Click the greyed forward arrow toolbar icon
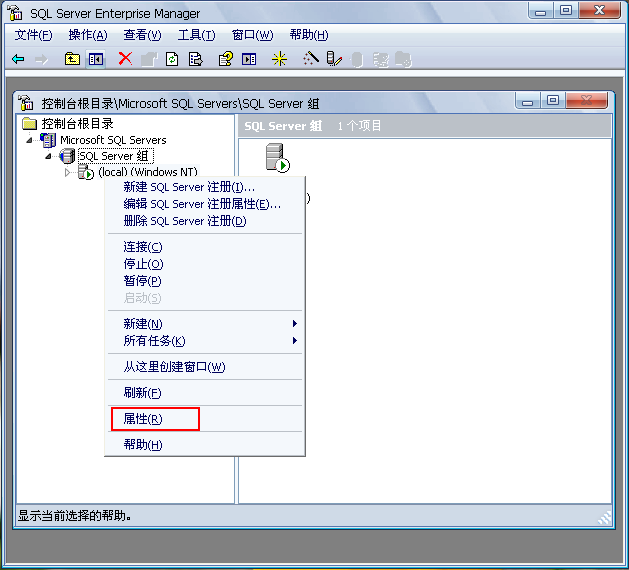The width and height of the screenshot is (629, 570). click(42, 60)
